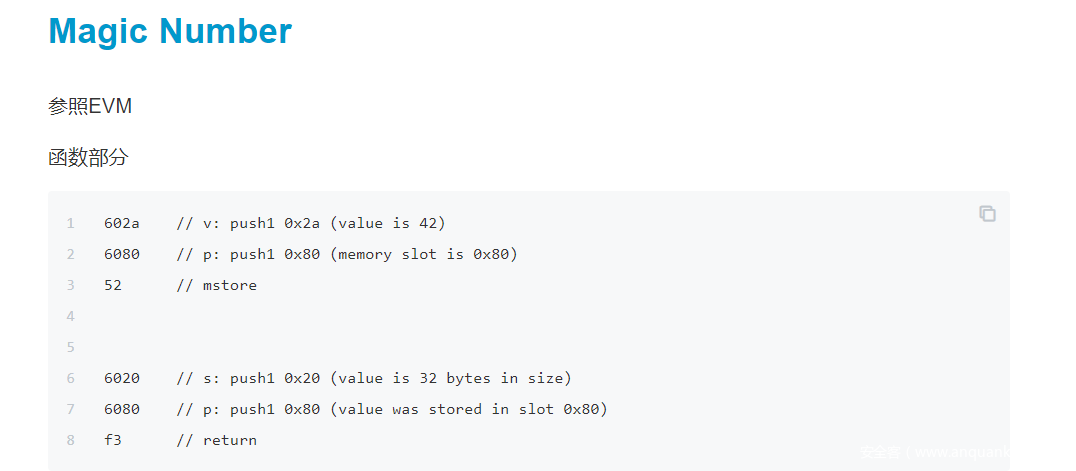
Task: Select line number 8 in code gutter
Action: (x=71, y=440)
